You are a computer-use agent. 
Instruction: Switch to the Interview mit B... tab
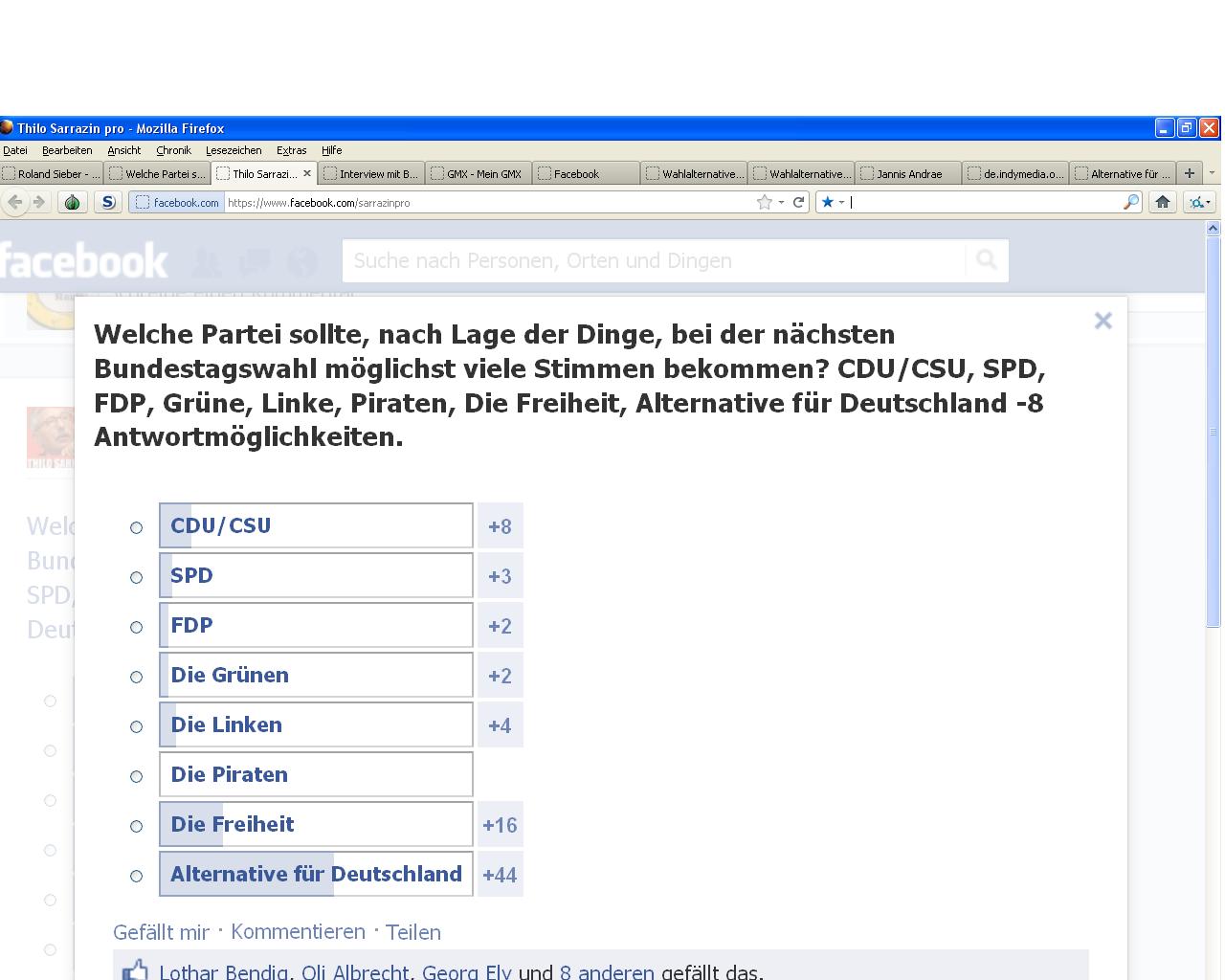coord(371,173)
